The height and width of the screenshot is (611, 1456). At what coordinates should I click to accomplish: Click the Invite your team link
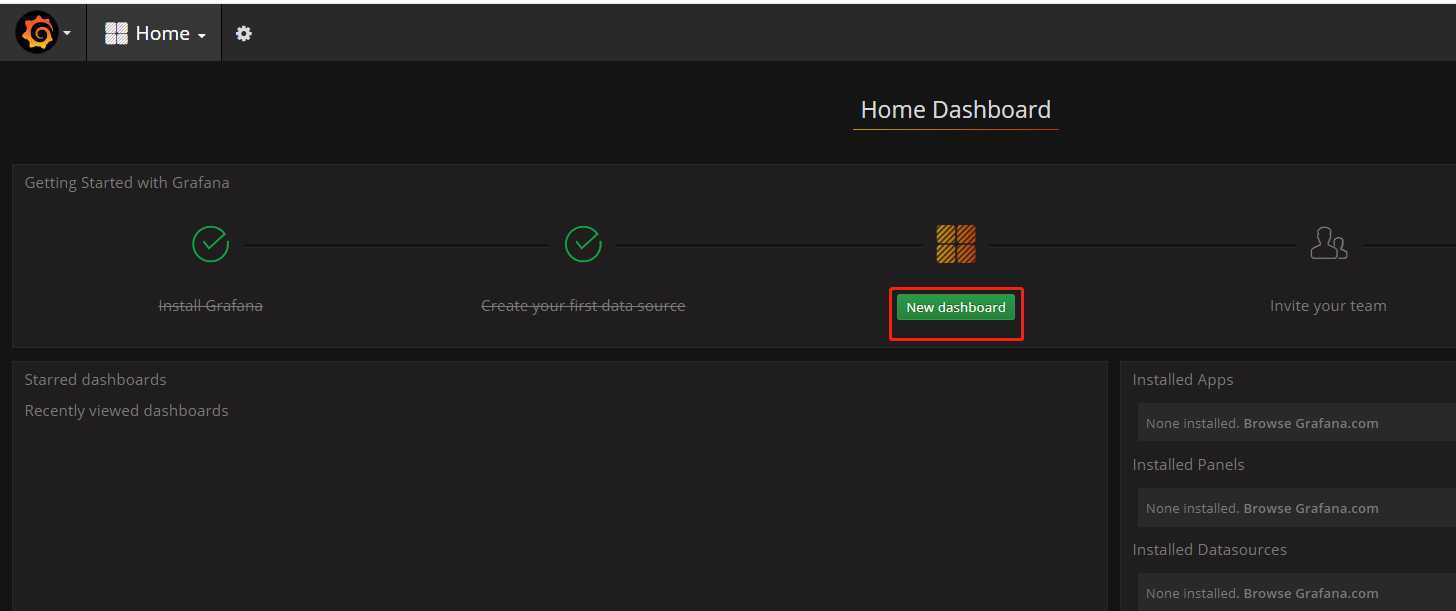tap(1328, 306)
